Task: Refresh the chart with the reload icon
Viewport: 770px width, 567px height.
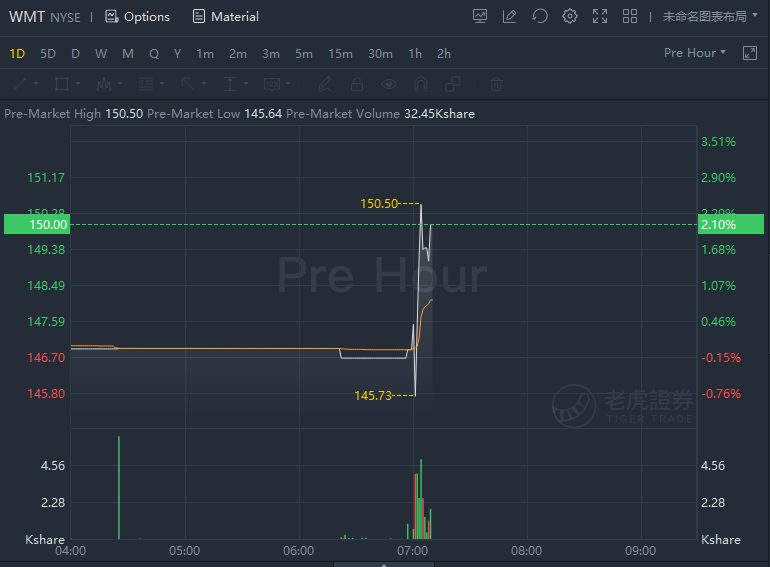Action: (540, 16)
